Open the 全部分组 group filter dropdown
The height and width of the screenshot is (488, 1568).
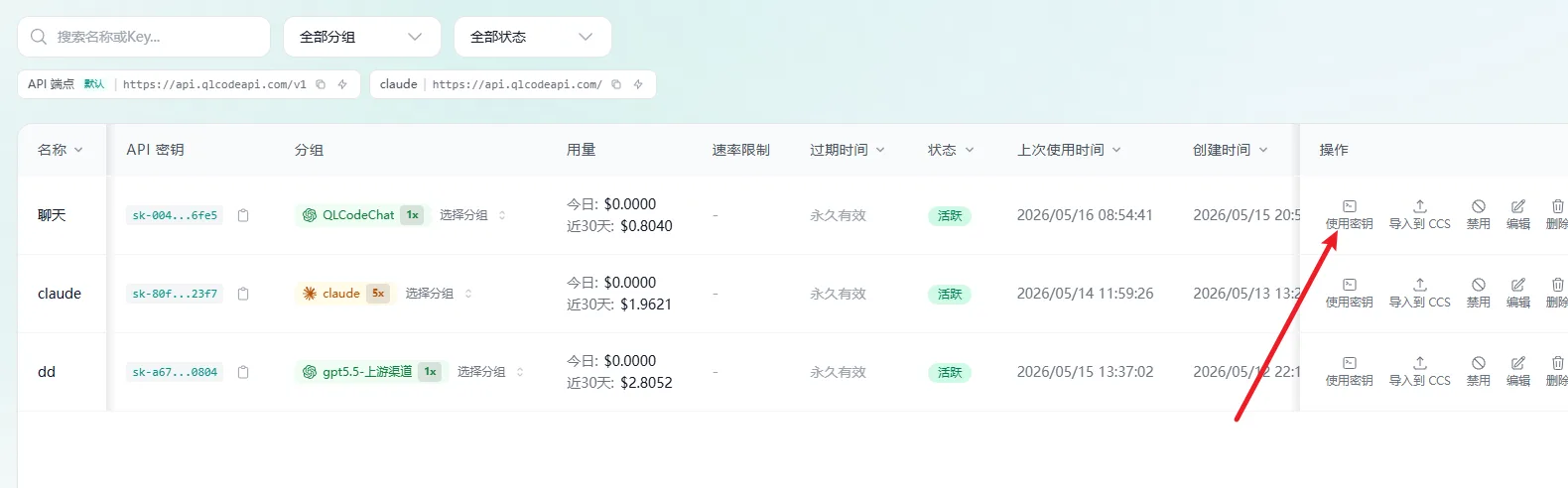(361, 37)
